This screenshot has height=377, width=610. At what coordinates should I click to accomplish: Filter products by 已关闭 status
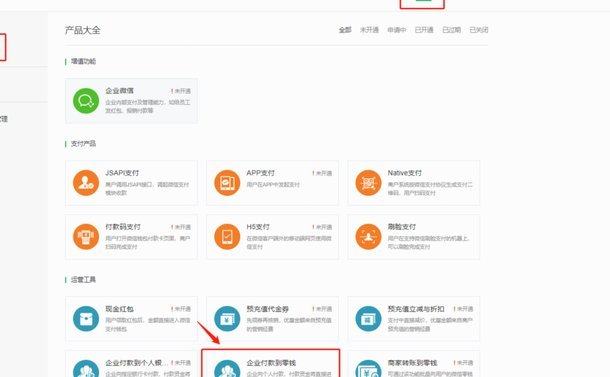pos(479,30)
